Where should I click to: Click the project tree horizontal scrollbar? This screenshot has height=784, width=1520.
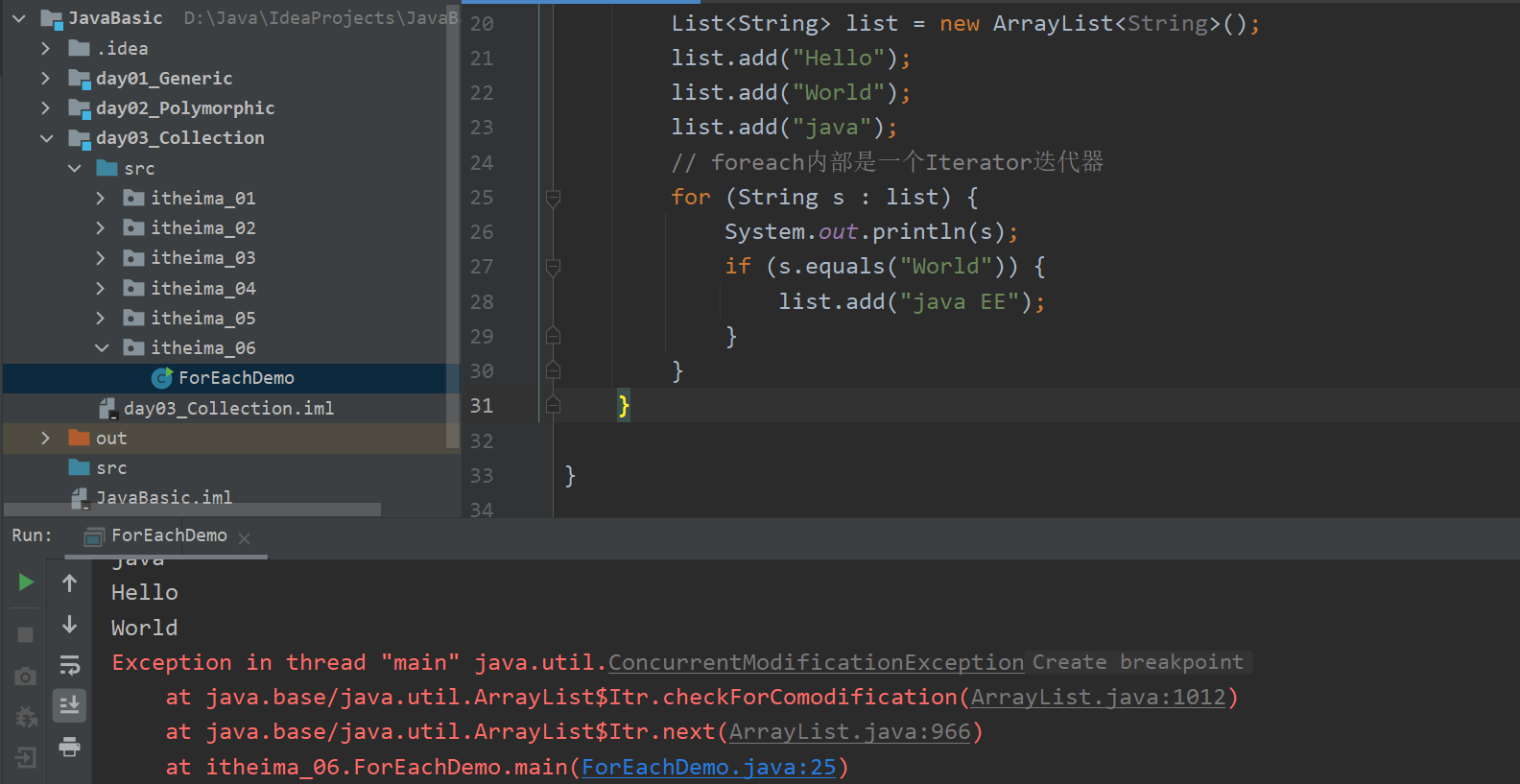192,510
